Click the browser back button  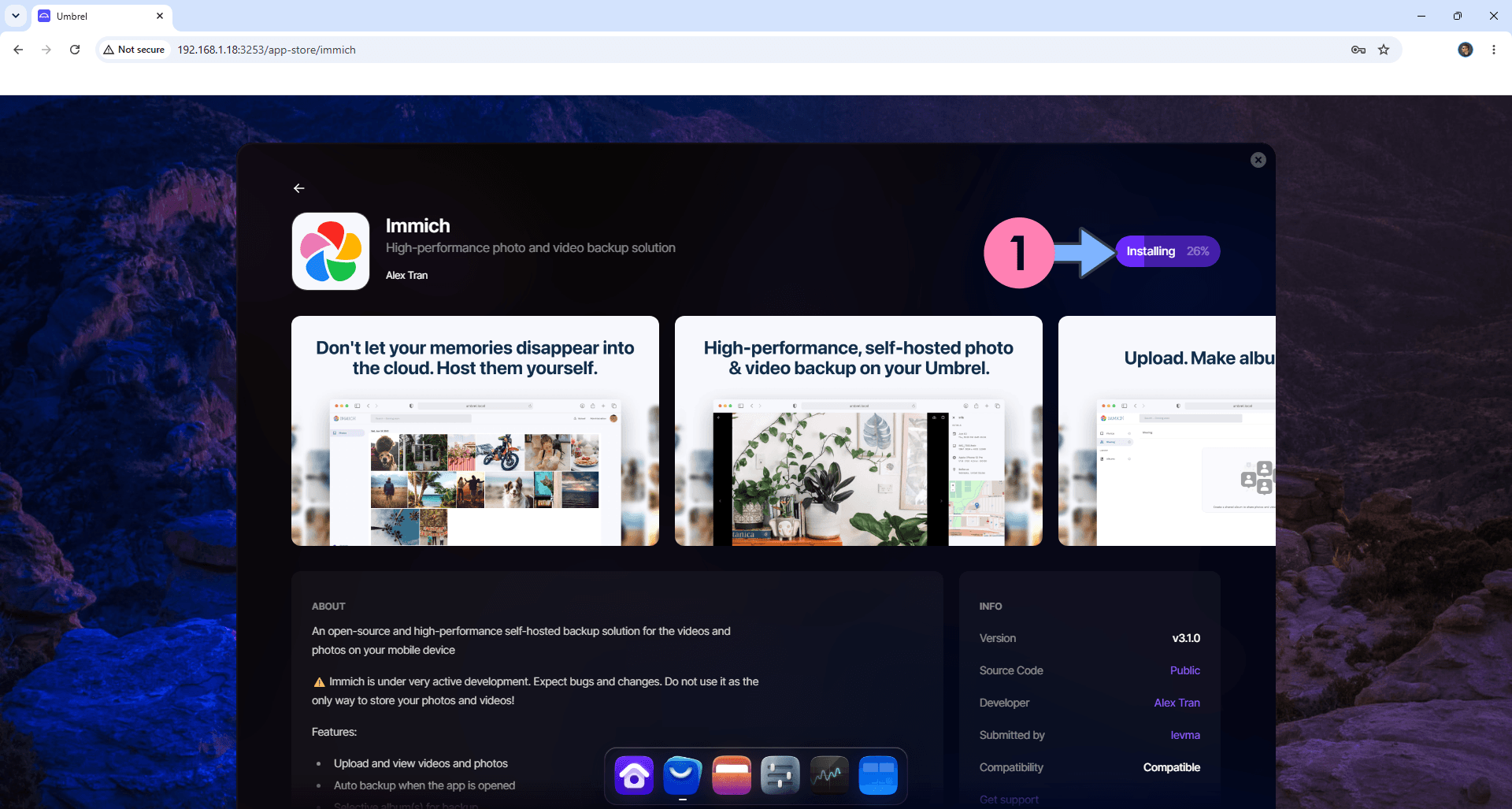(x=18, y=50)
